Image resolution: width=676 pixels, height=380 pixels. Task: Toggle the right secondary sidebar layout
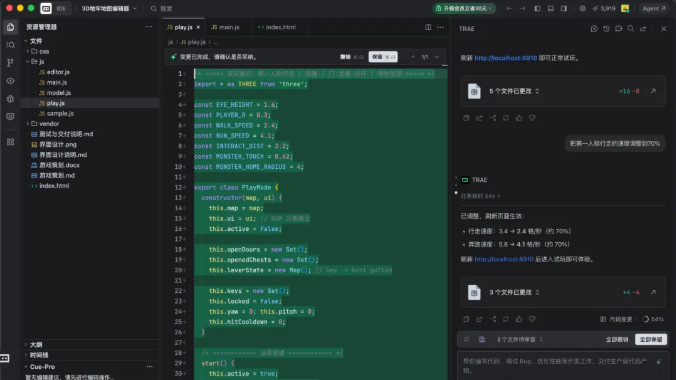click(564, 8)
